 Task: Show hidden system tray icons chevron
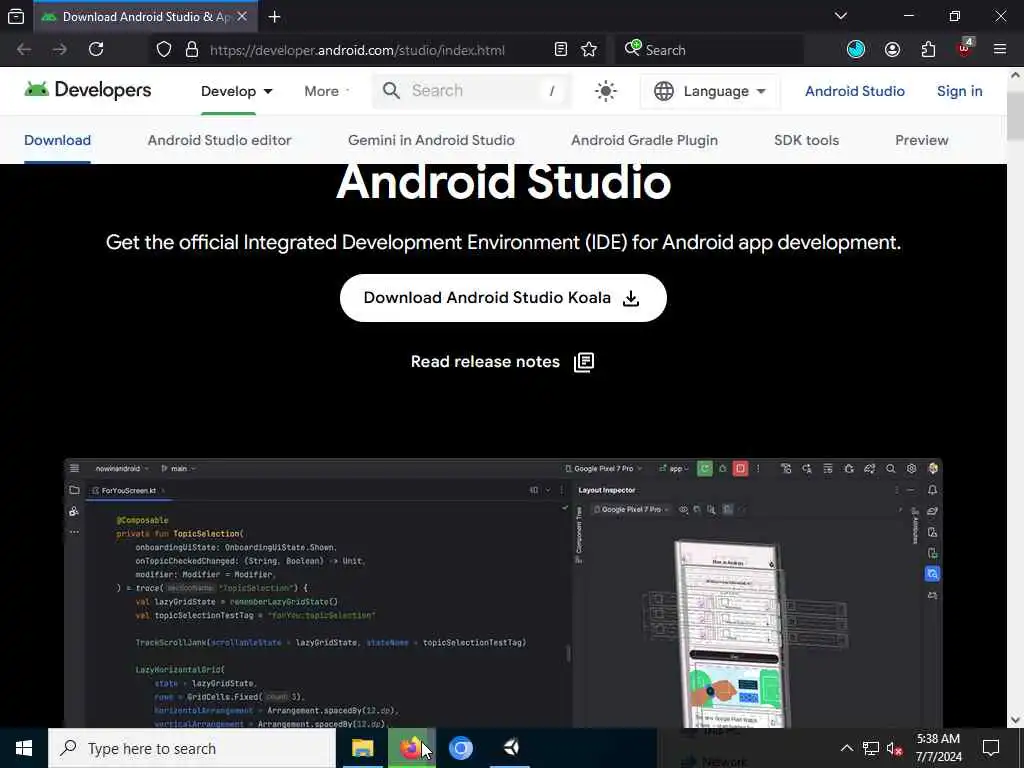tap(846, 748)
